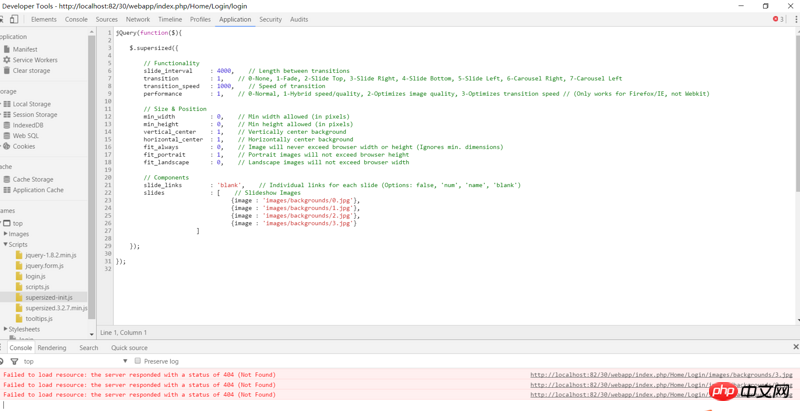Open Service Workers in the sidebar
The image size is (800, 411).
coord(34,60)
